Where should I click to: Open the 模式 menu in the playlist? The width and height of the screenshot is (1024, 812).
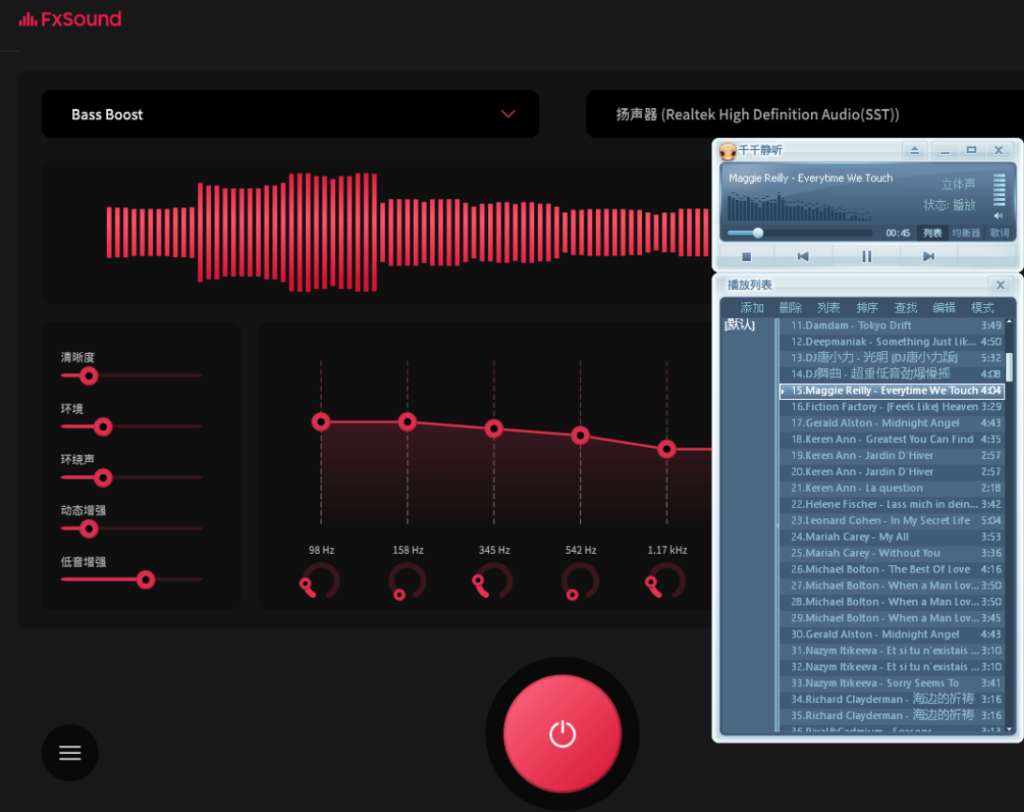(982, 308)
